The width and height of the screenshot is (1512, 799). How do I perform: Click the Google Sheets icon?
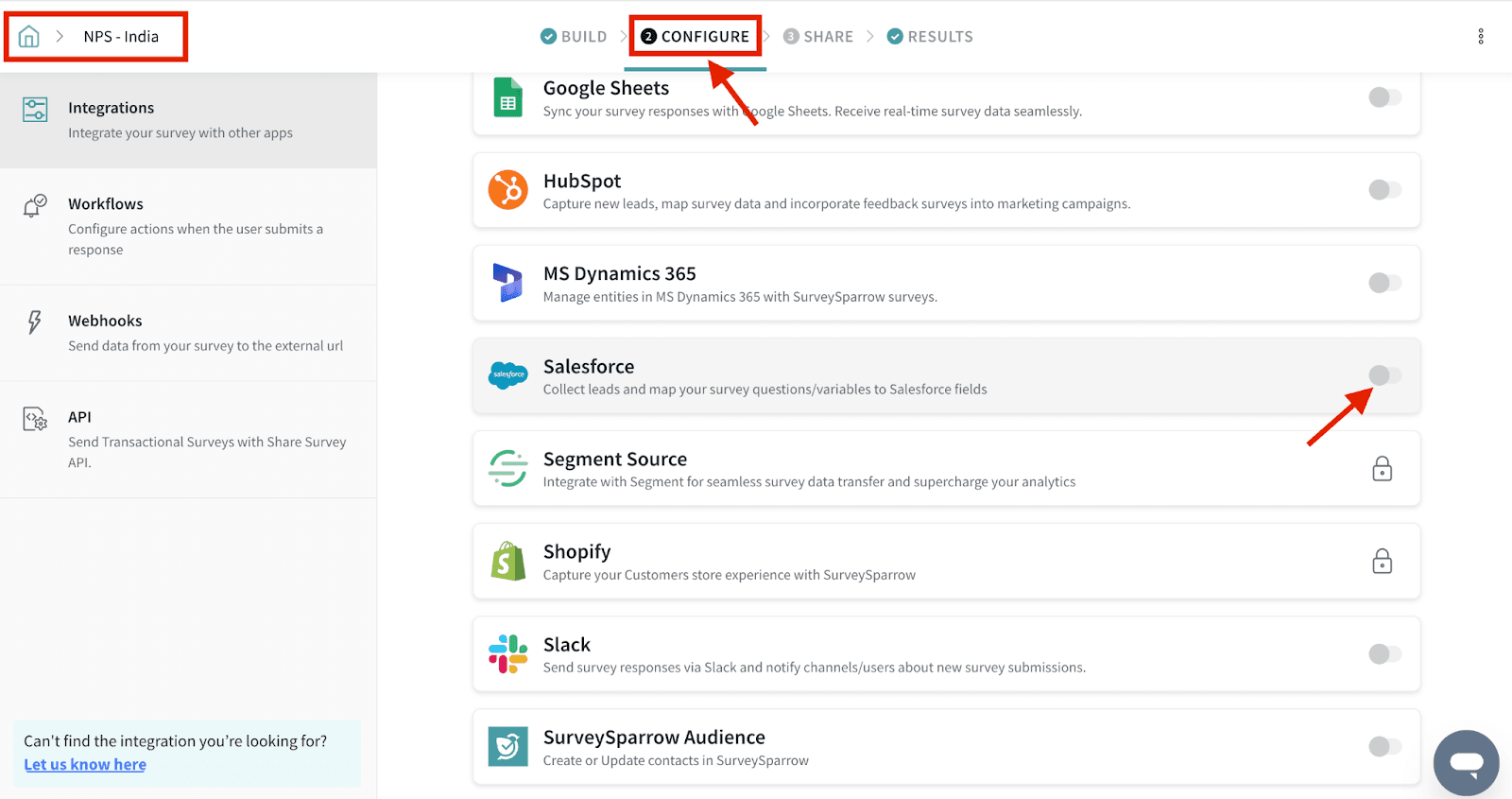pos(507,97)
